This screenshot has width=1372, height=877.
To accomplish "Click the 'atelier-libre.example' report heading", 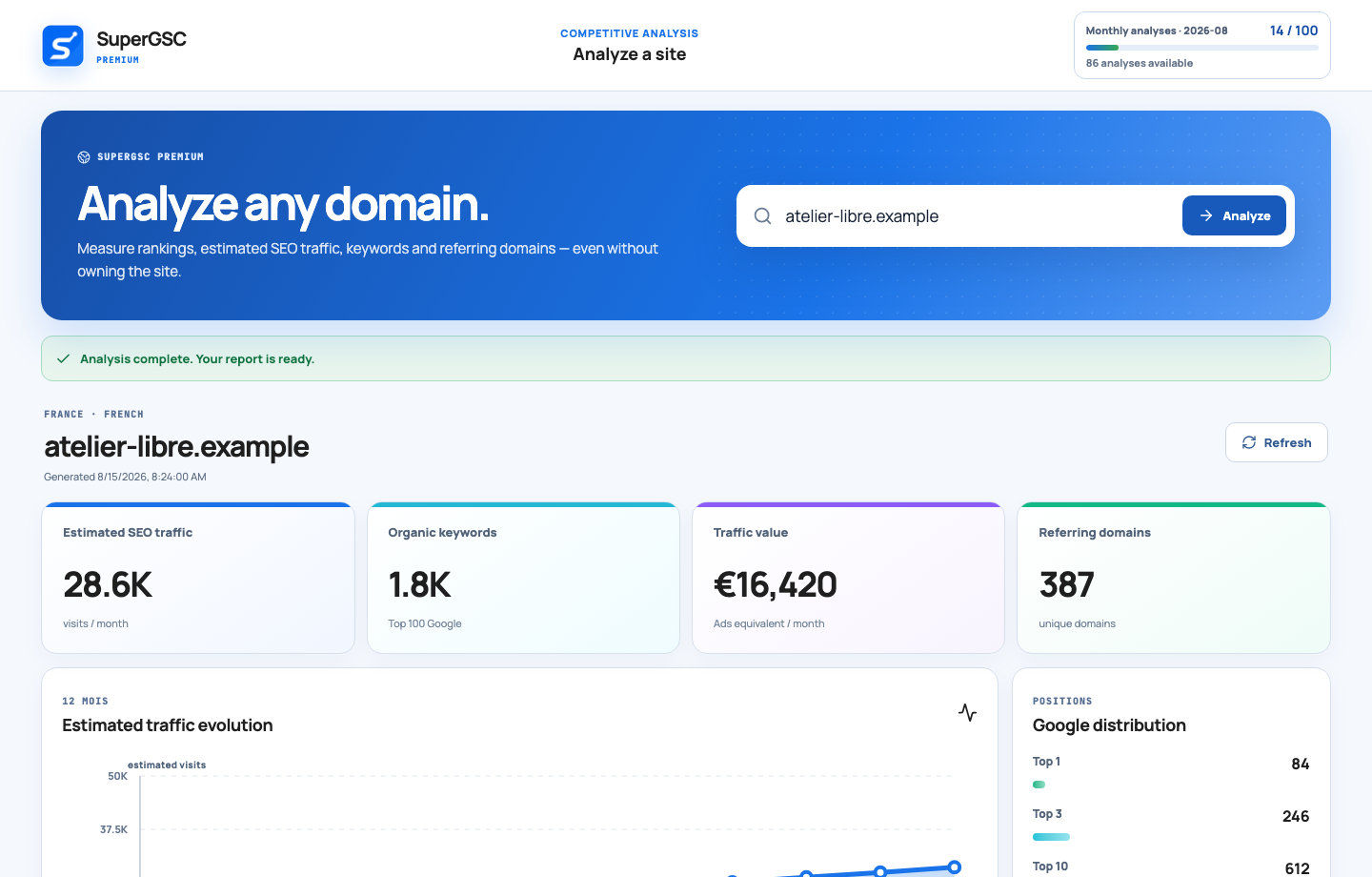I will pyautogui.click(x=176, y=446).
